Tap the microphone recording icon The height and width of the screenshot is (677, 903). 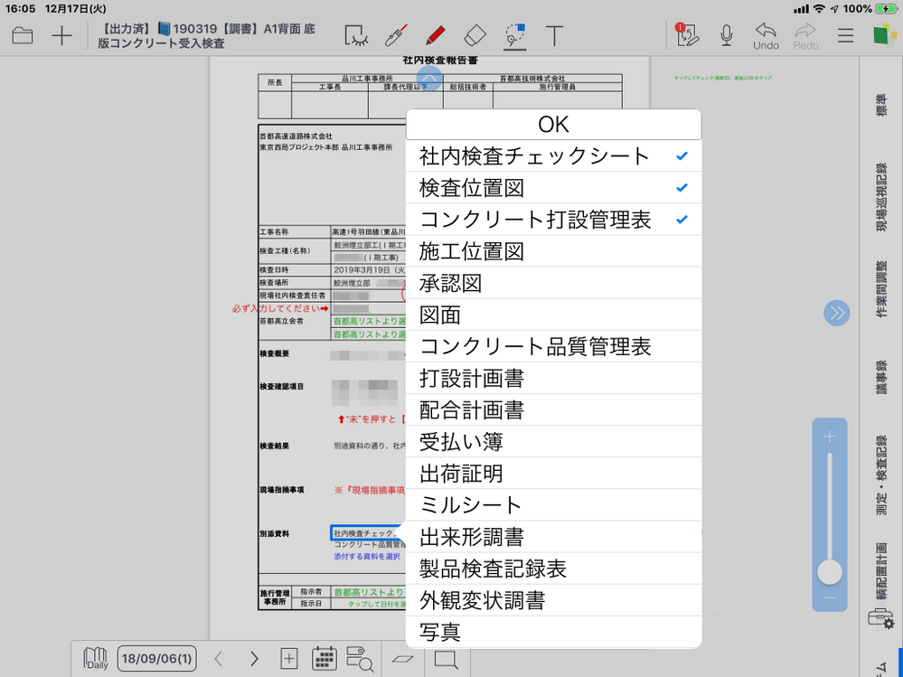(726, 36)
